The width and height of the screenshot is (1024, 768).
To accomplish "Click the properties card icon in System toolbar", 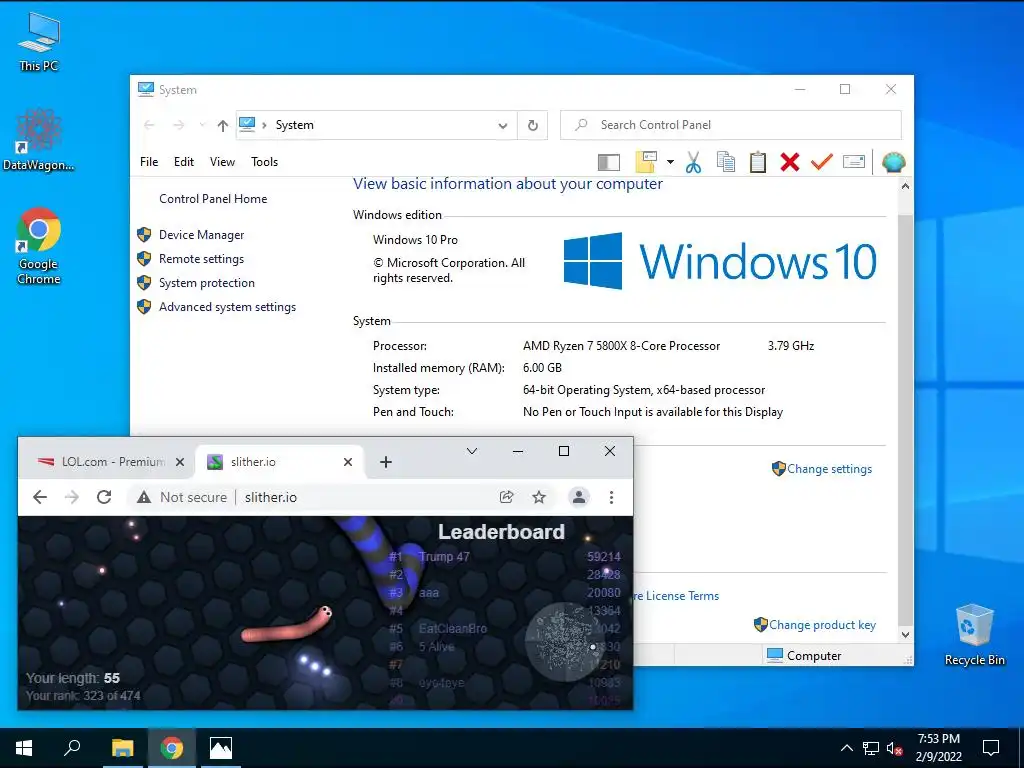I will click(854, 161).
